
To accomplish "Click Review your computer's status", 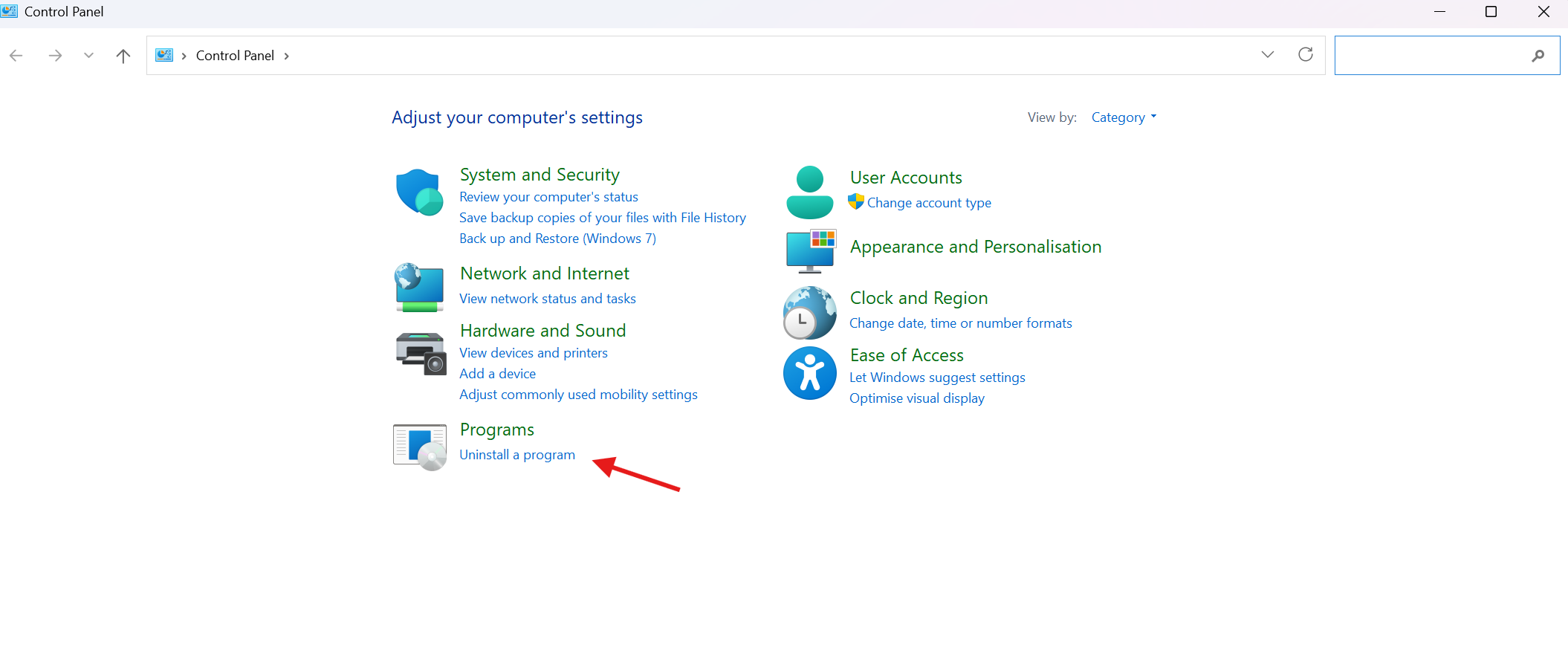I will [x=548, y=197].
